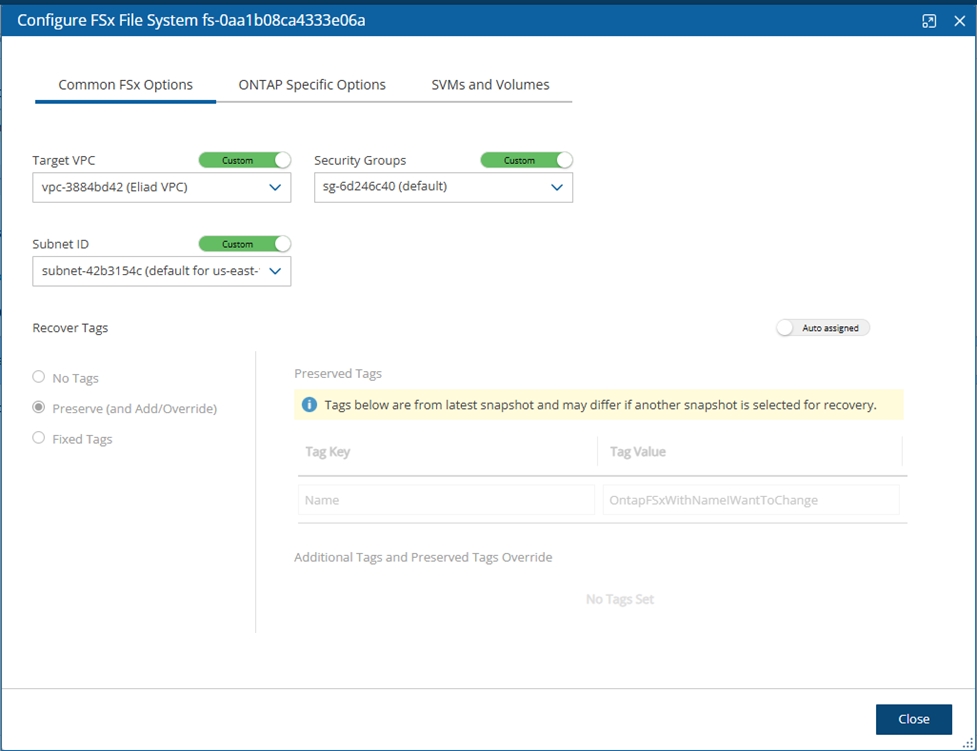Click the maximize dialog icon in title bar

coord(929,21)
